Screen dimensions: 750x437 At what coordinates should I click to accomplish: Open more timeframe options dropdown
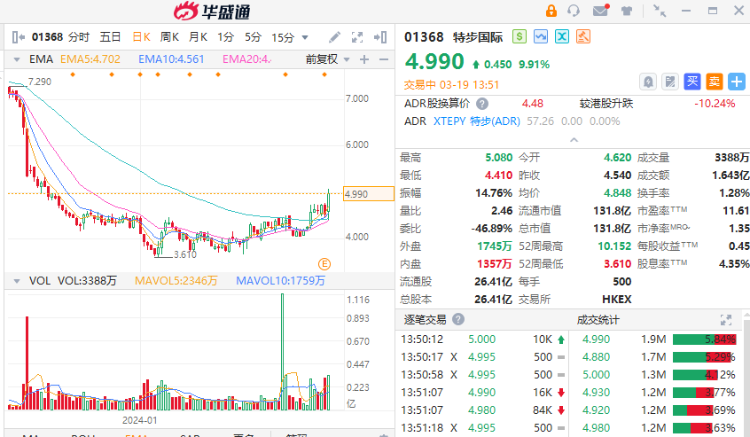pyautogui.click(x=305, y=37)
